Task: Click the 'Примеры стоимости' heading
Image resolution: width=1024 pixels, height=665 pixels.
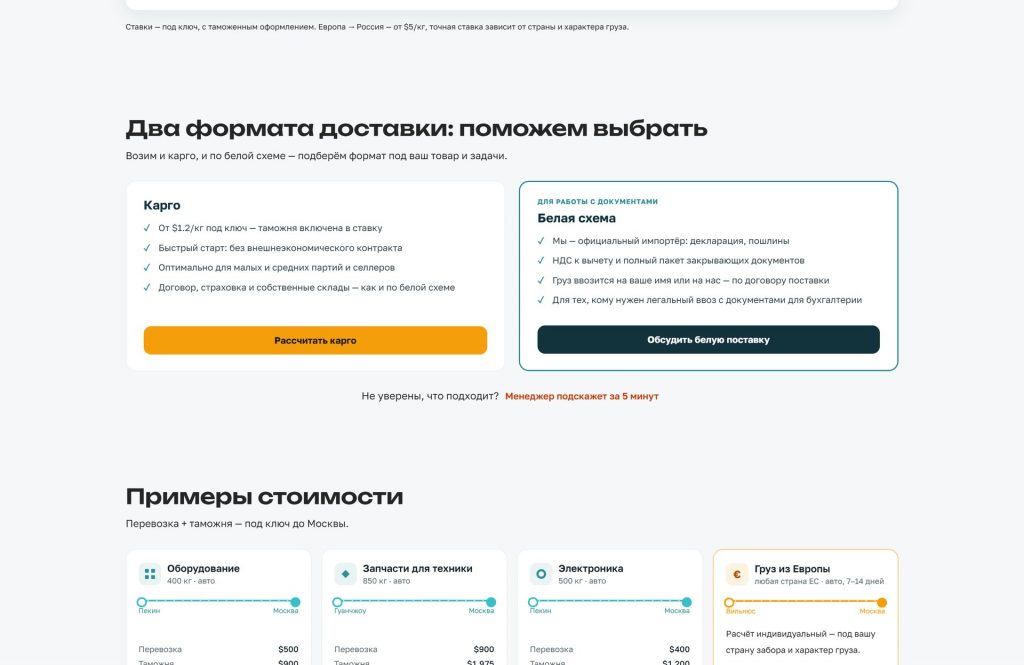Action: pos(264,496)
